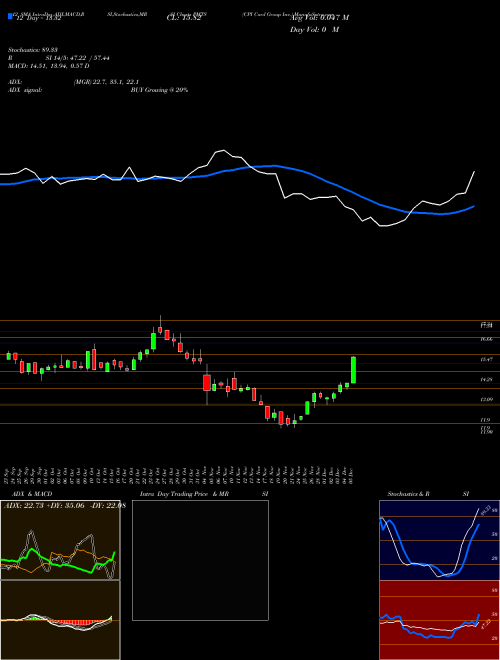The width and height of the screenshot is (500, 660).
Task: Click the 13.09 price axis label
Action: tap(487, 399)
